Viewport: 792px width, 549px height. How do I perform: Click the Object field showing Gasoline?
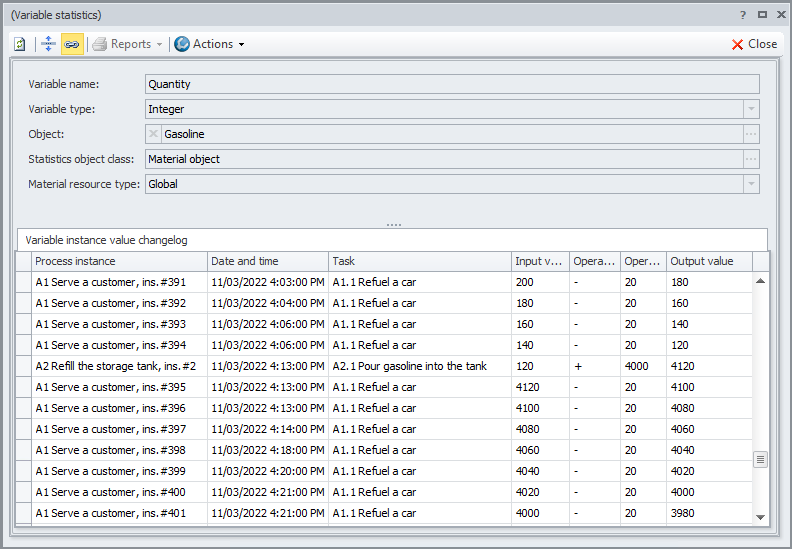coord(452,134)
